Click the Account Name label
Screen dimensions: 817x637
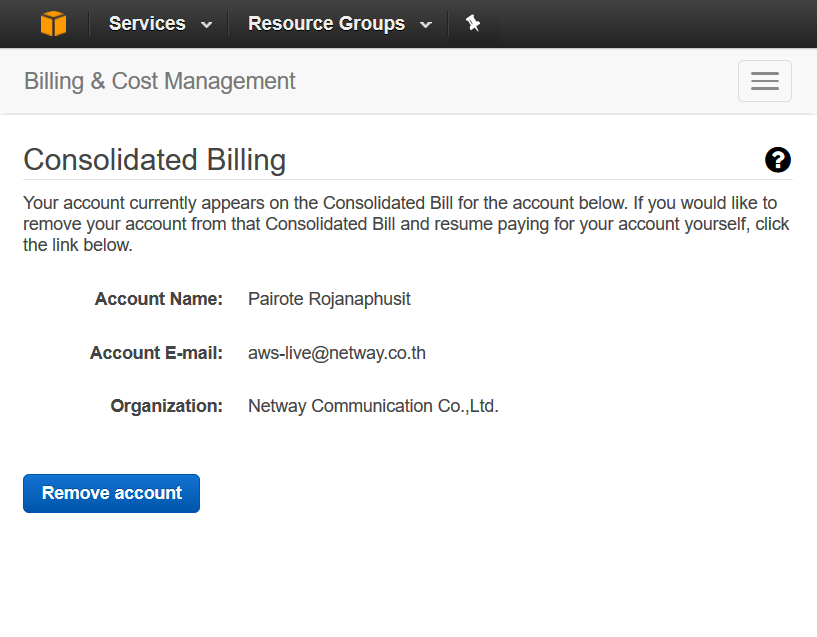pyautogui.click(x=158, y=299)
